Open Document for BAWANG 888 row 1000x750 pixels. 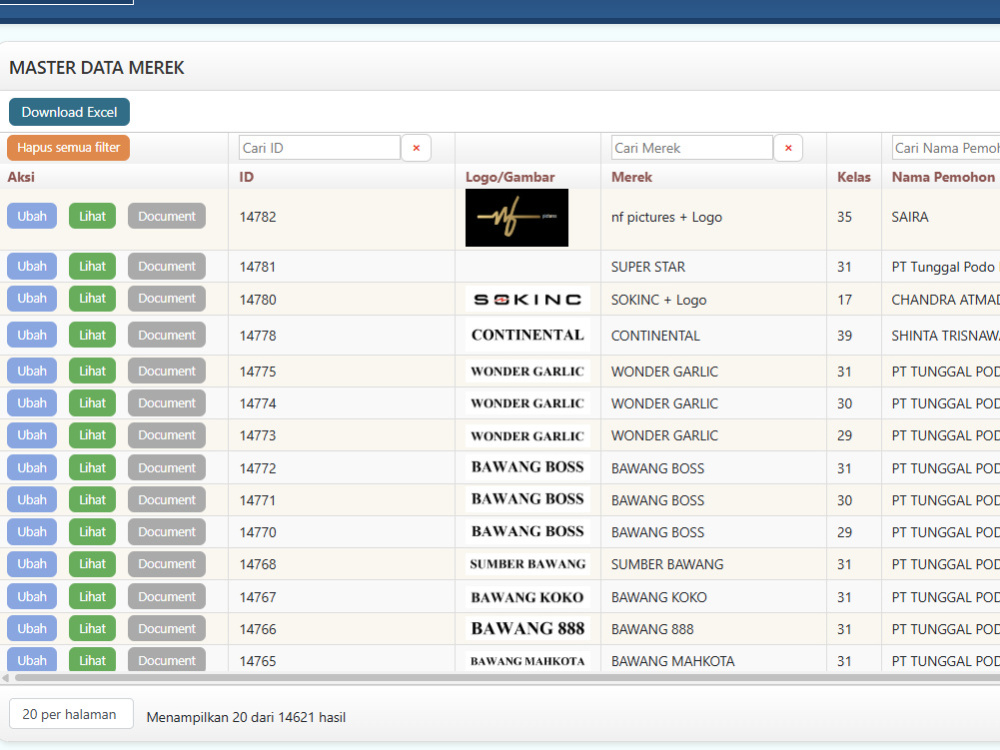pos(167,628)
